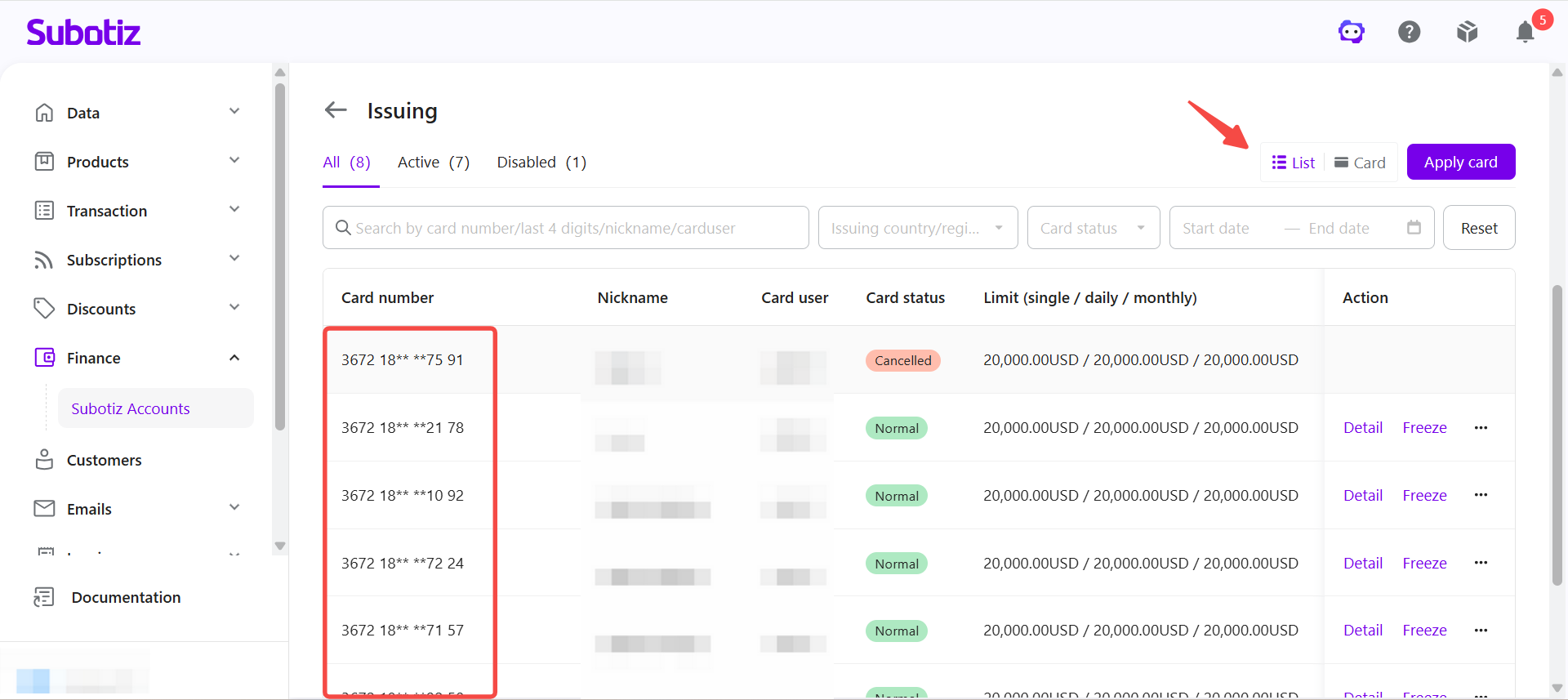Image resolution: width=1568 pixels, height=700 pixels.
Task: Open more options for card ending 71 57
Action: click(x=1481, y=630)
